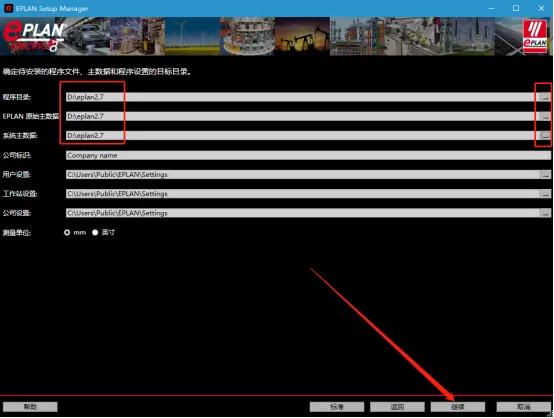
Task: Go back with the 返回 button
Action: pyautogui.click(x=397, y=407)
